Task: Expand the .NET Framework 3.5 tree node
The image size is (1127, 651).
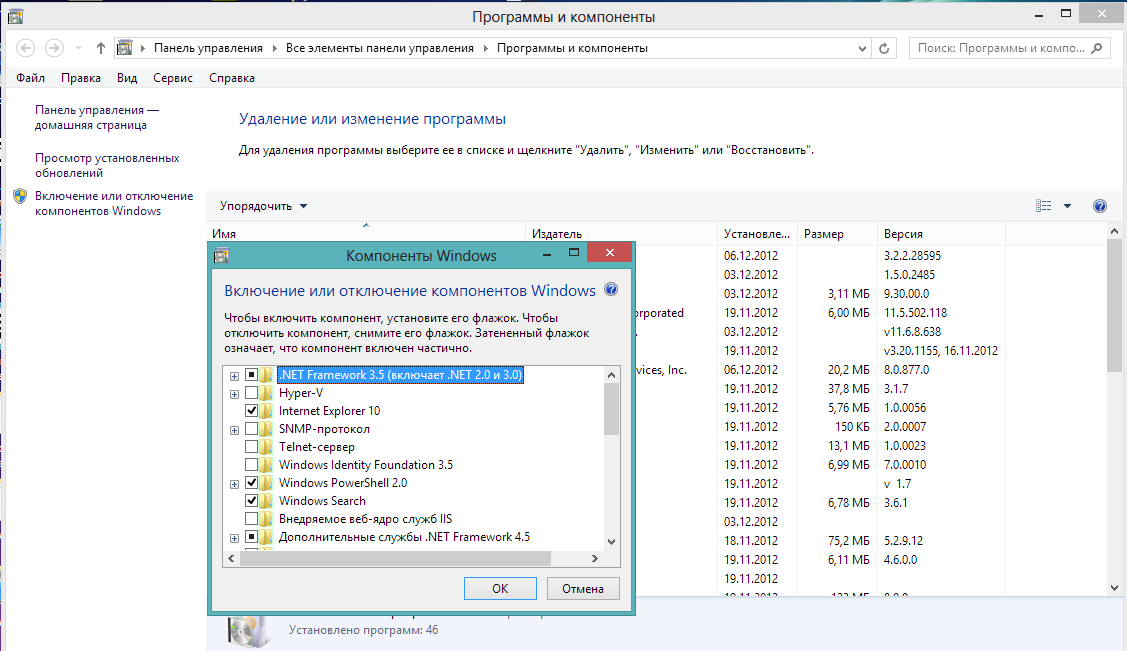Action: click(x=234, y=376)
